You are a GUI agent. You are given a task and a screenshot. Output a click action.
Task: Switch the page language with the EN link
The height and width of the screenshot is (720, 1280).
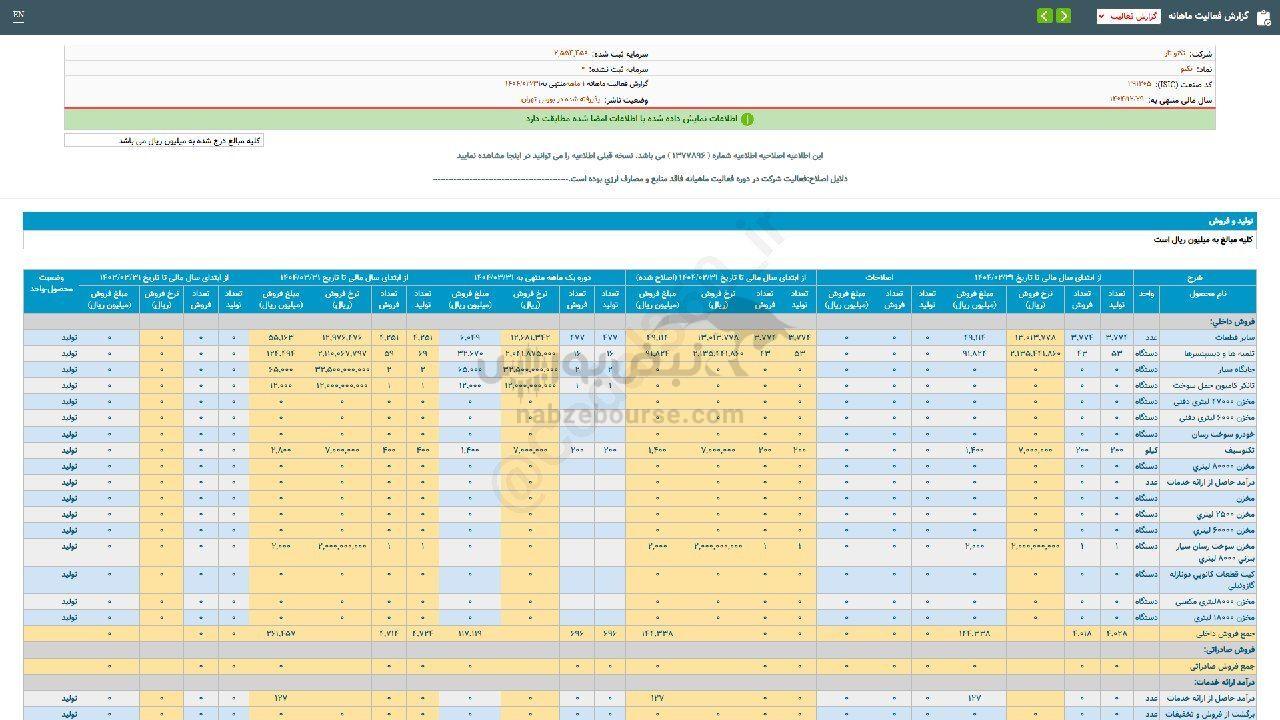click(x=18, y=16)
